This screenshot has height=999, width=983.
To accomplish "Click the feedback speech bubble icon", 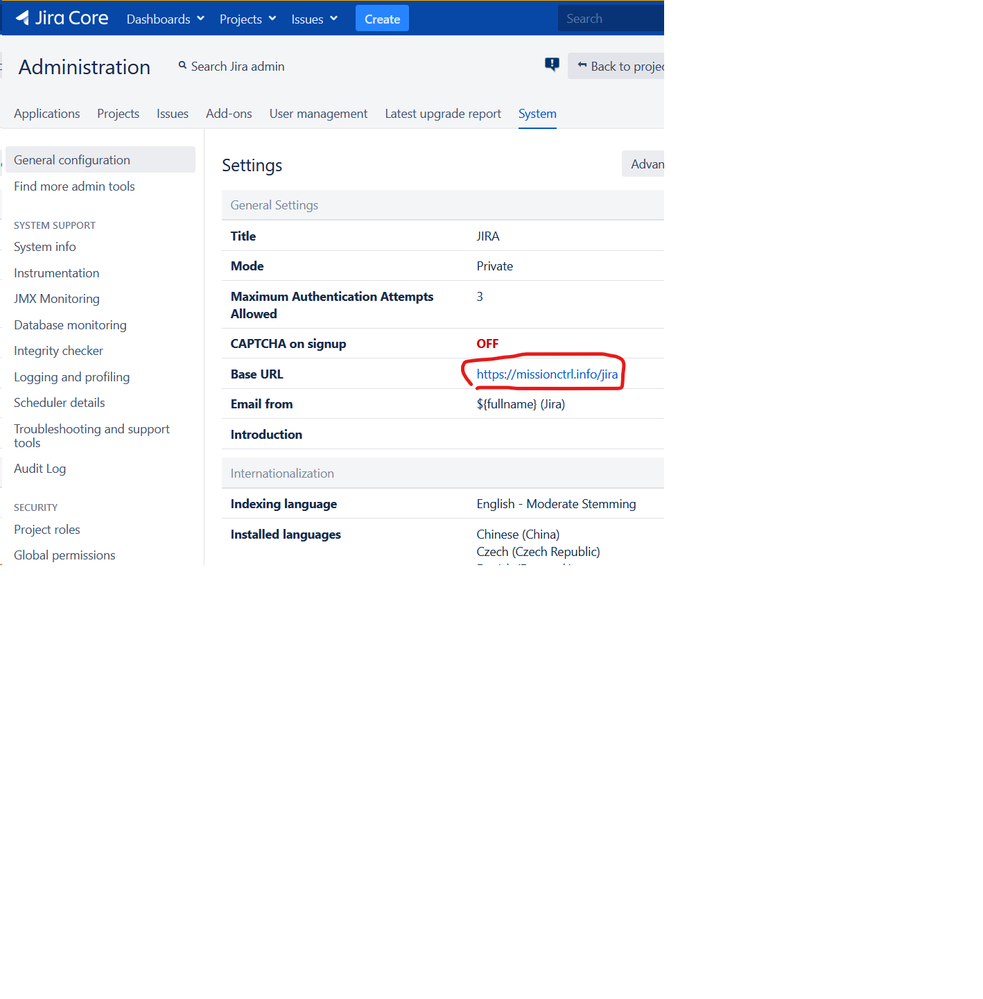I will click(x=552, y=64).
